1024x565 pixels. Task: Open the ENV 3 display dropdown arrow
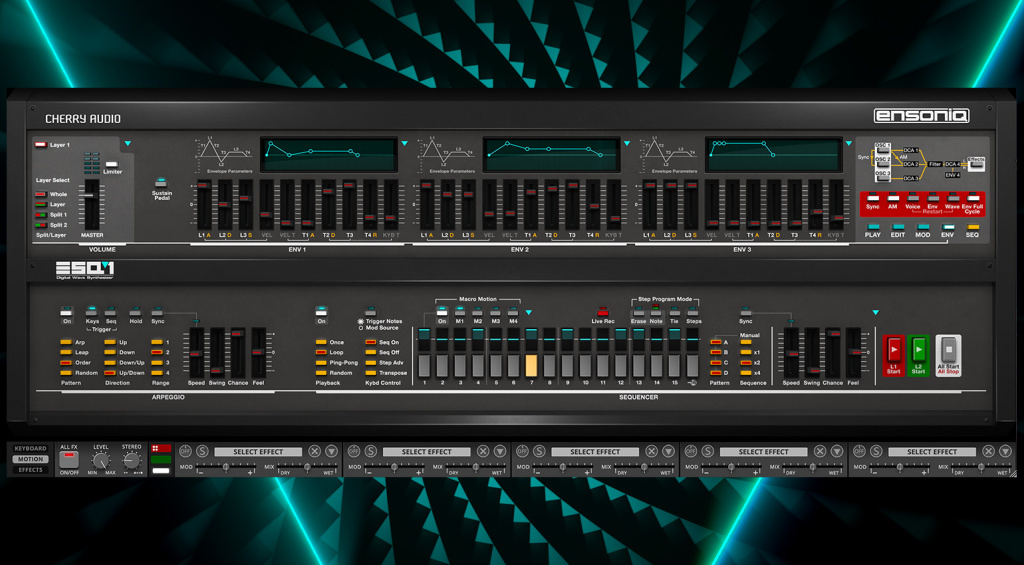(849, 144)
